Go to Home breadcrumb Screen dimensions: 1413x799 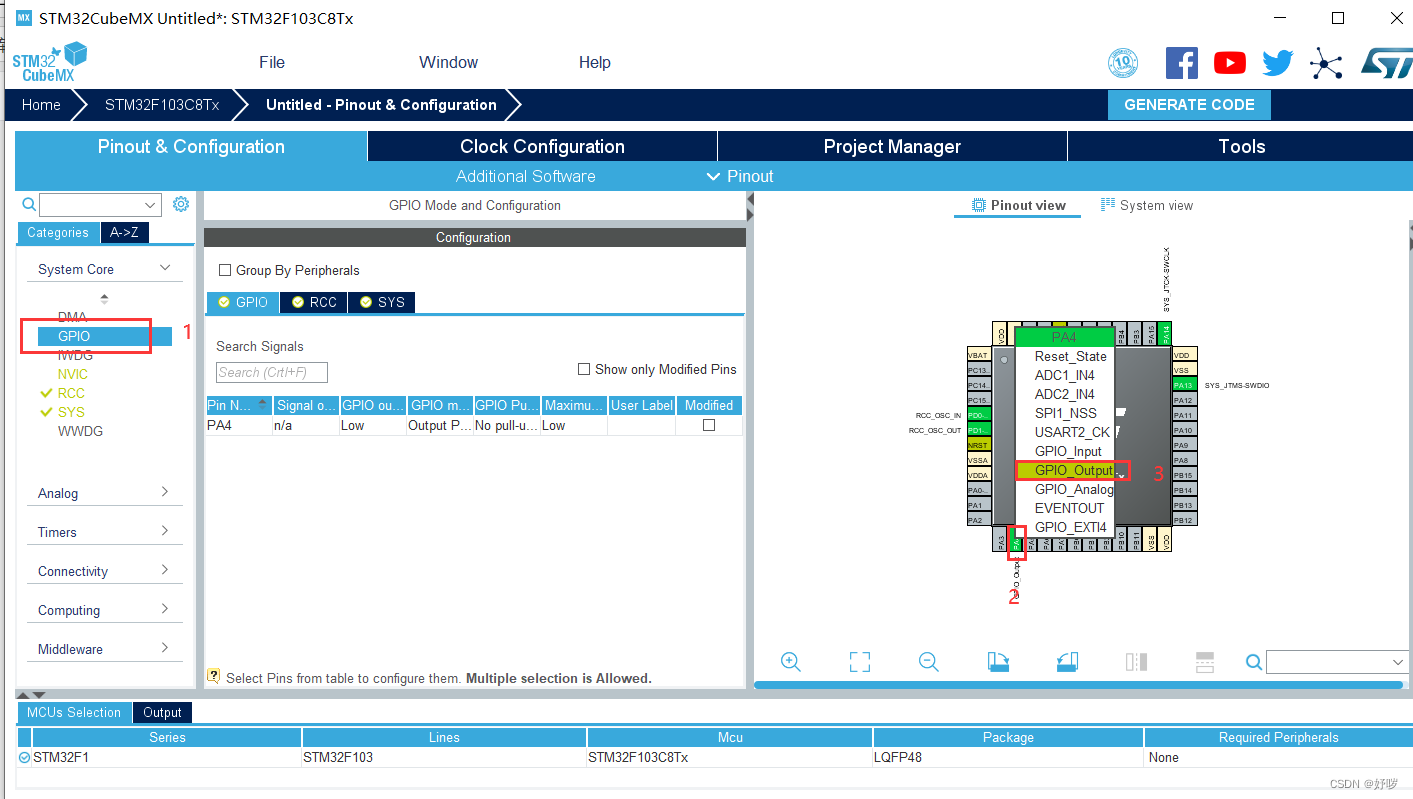[41, 105]
